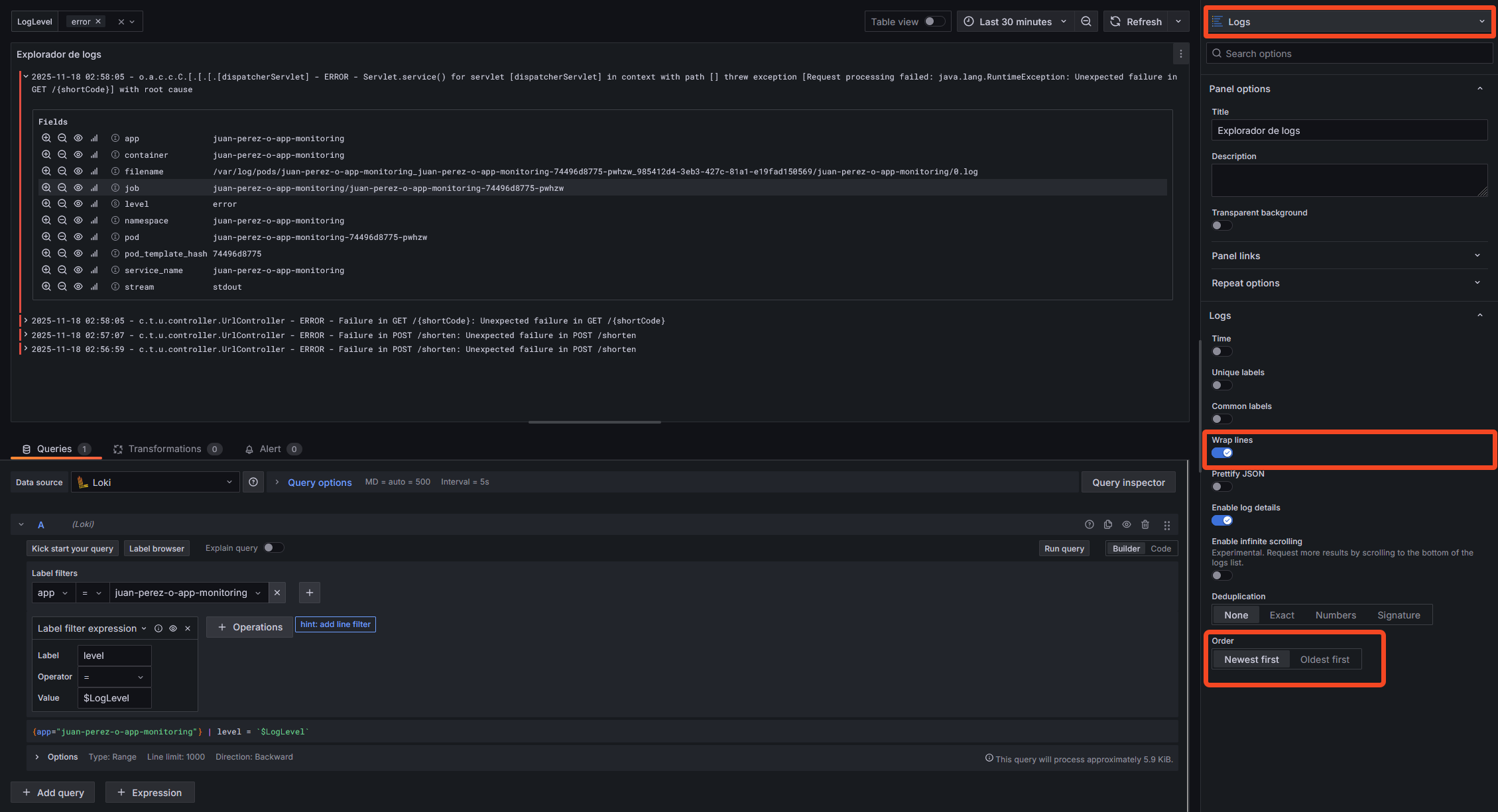The height and width of the screenshot is (812, 1498).
Task: Delete query A with trash icon
Action: click(x=1145, y=524)
